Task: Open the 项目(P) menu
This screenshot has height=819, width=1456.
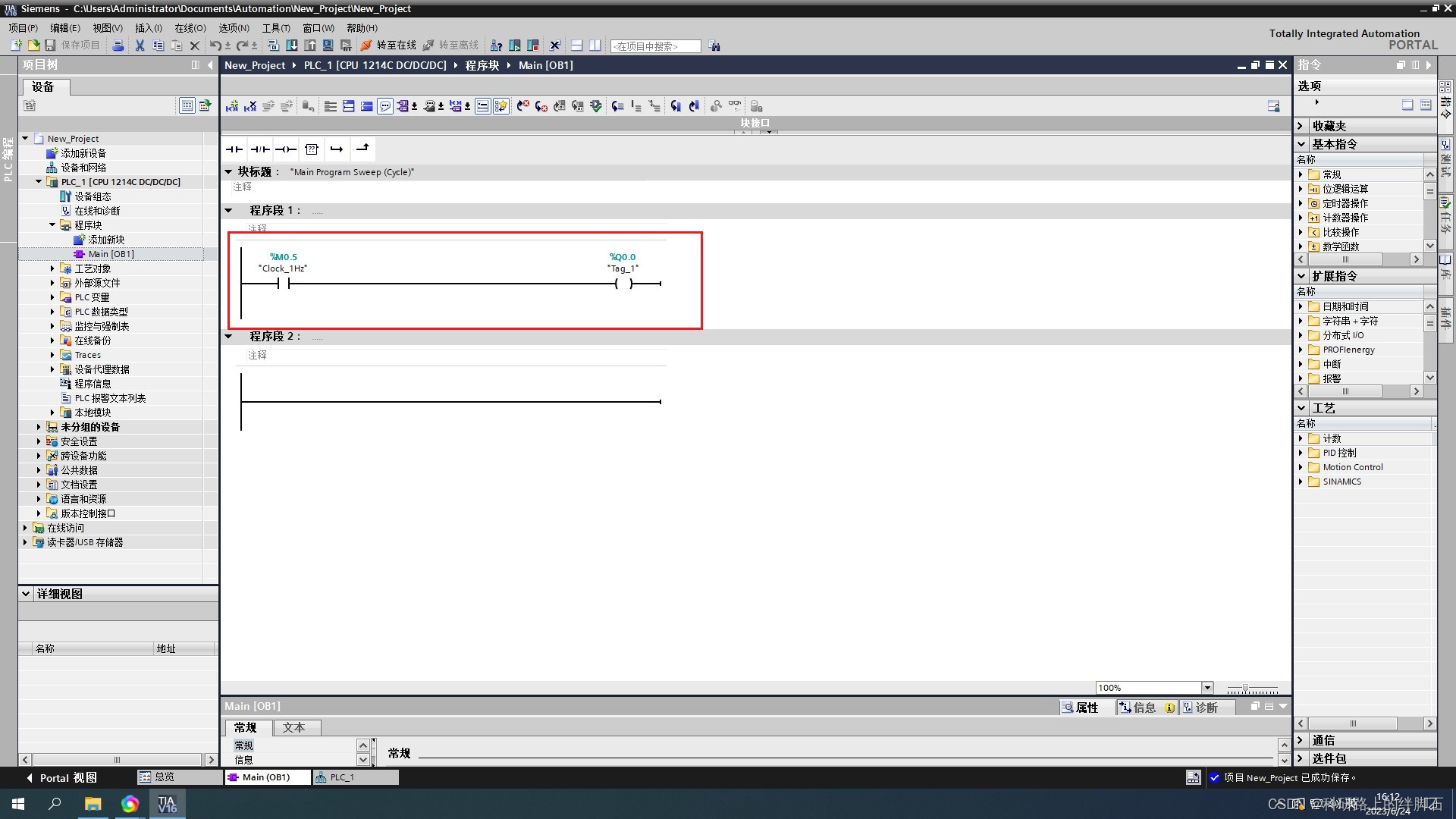Action: pyautogui.click(x=24, y=28)
